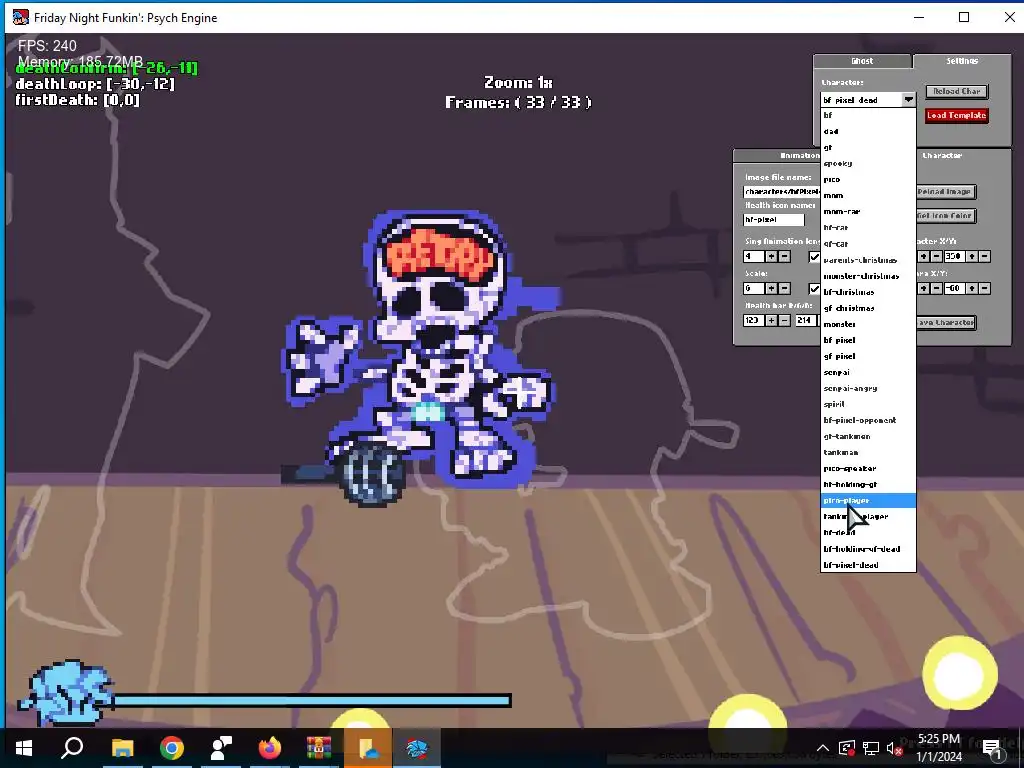Choose 'bf-car' from character list
This screenshot has height=768, width=1024.
point(868,227)
